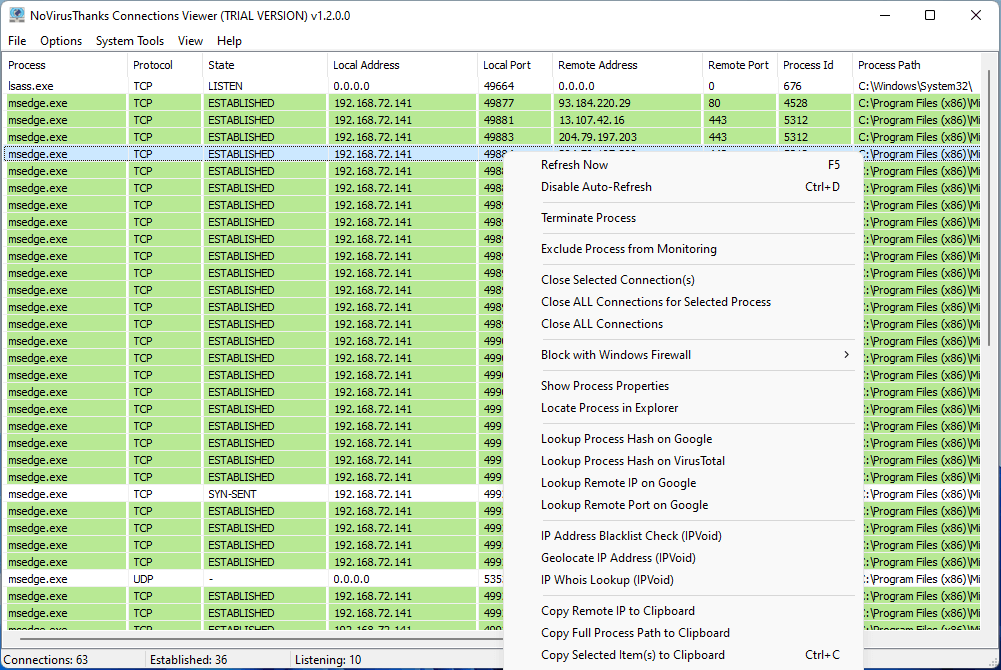This screenshot has height=670, width=1001.
Task: Click process ID 676 cell
Action: coord(815,86)
